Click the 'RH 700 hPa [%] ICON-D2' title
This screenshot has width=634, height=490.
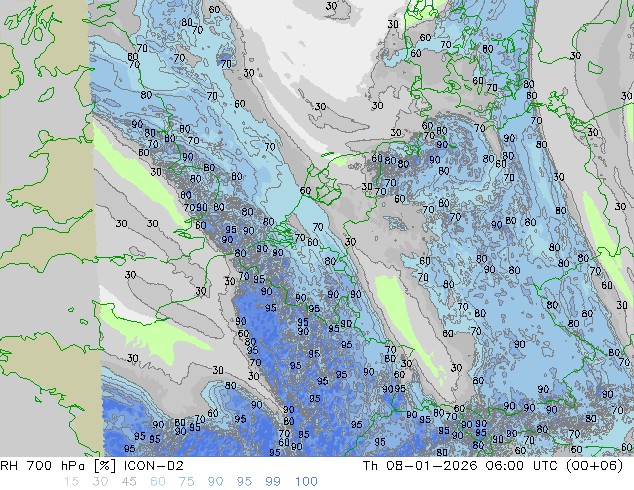(92, 466)
